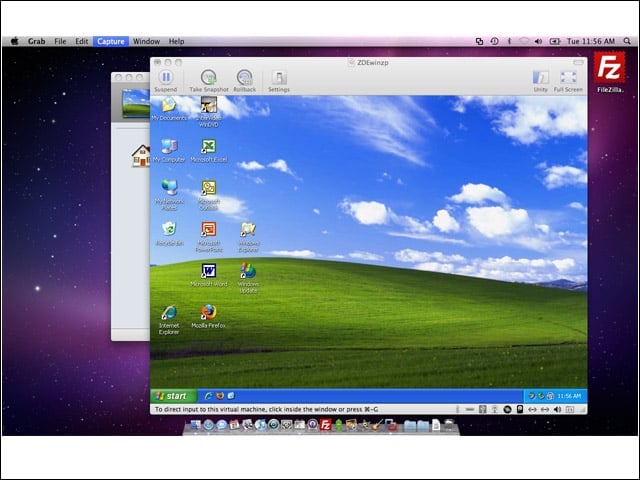Open the Windows XP start menu
The width and height of the screenshot is (640, 480).
[x=173, y=396]
